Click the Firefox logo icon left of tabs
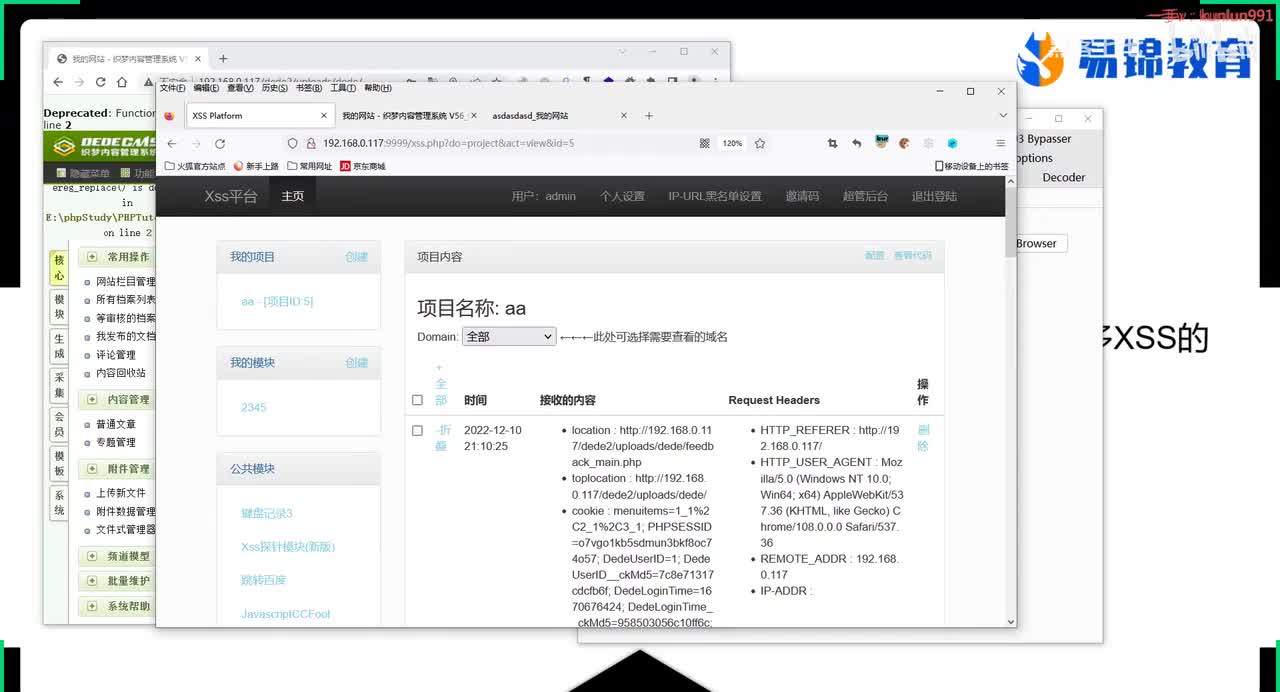 tap(169, 116)
